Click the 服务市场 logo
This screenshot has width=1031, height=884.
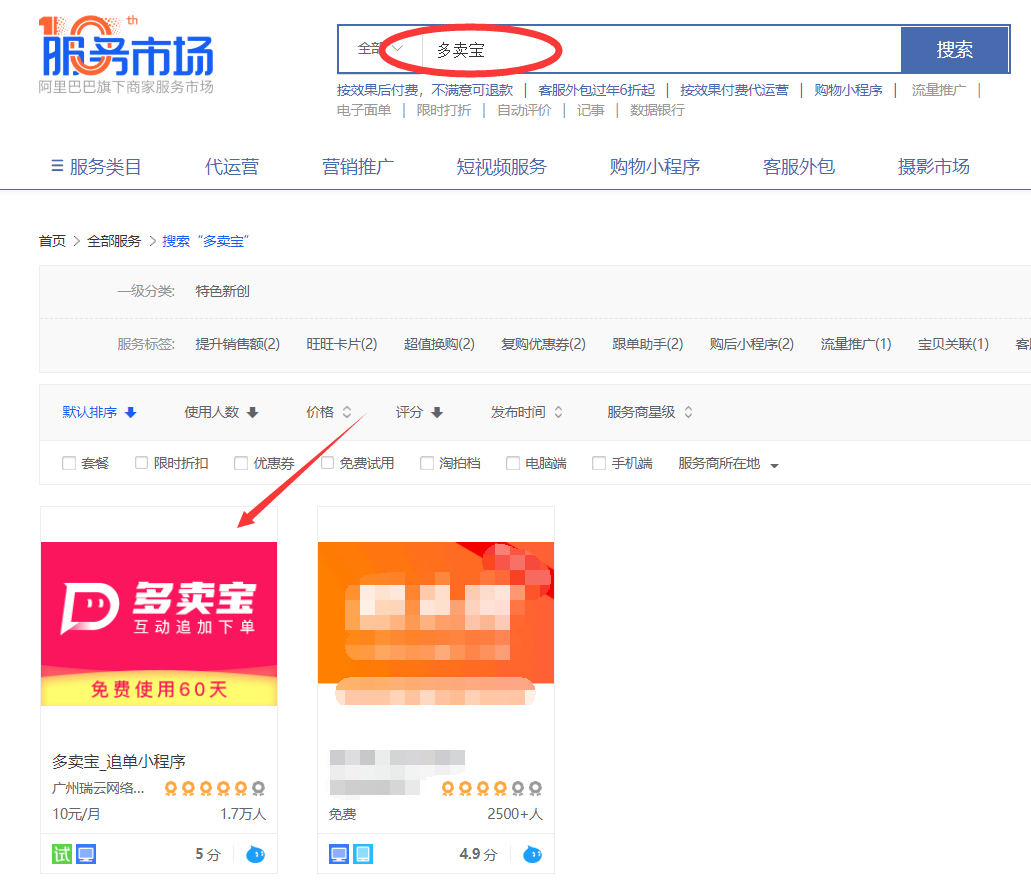tap(126, 55)
